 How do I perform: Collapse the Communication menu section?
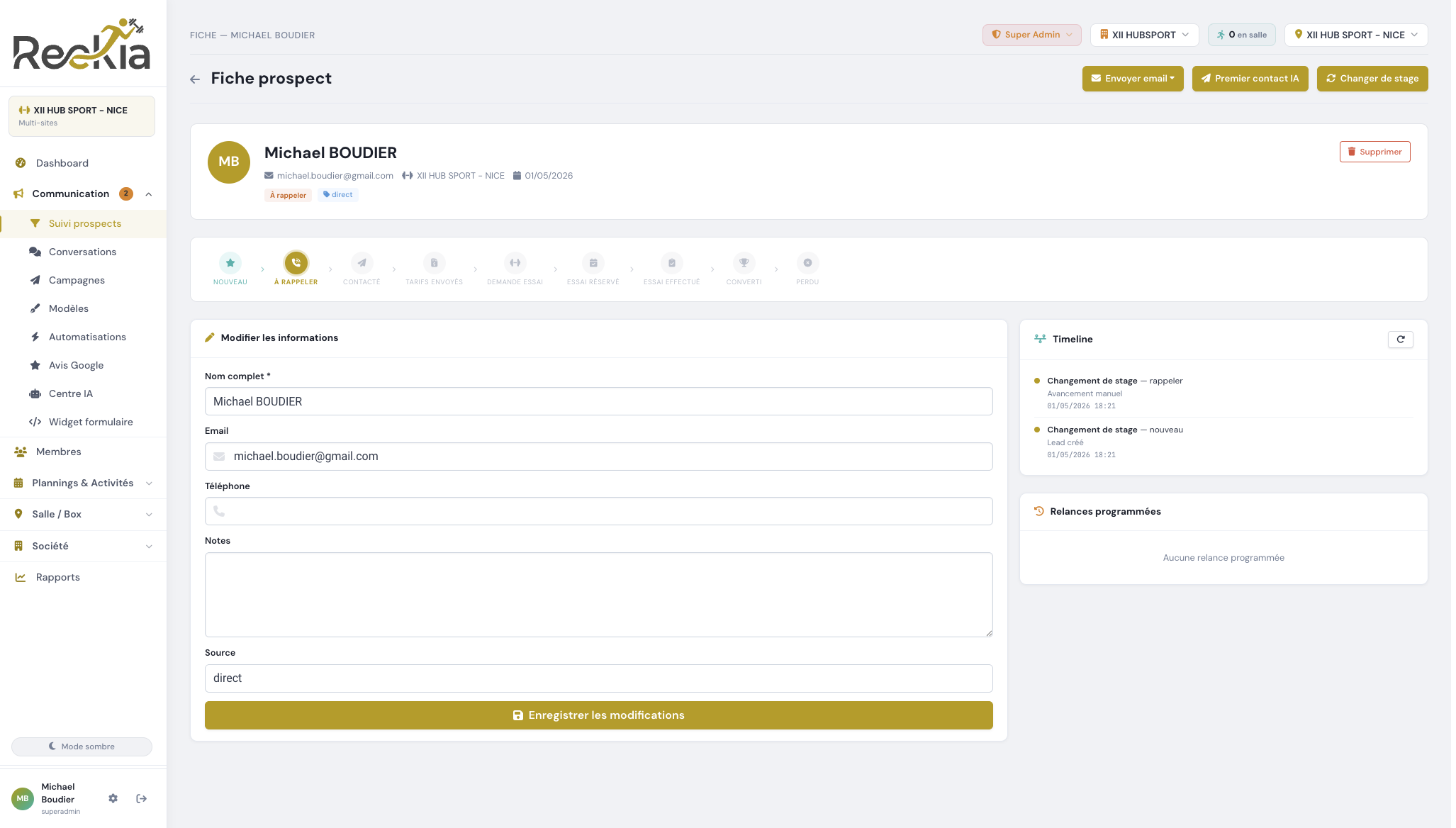149,194
